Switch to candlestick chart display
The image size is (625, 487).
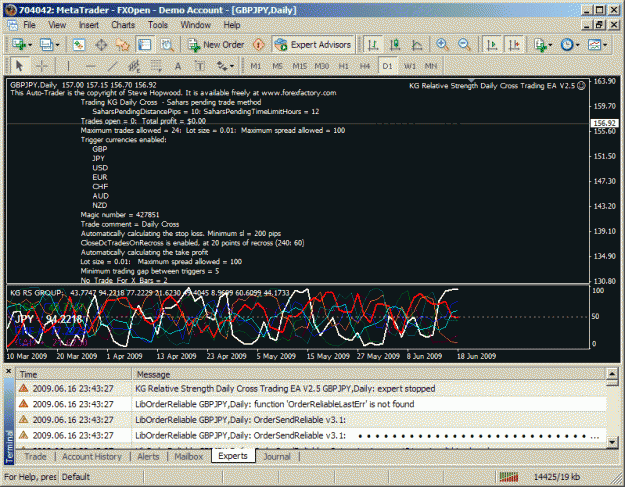point(395,45)
